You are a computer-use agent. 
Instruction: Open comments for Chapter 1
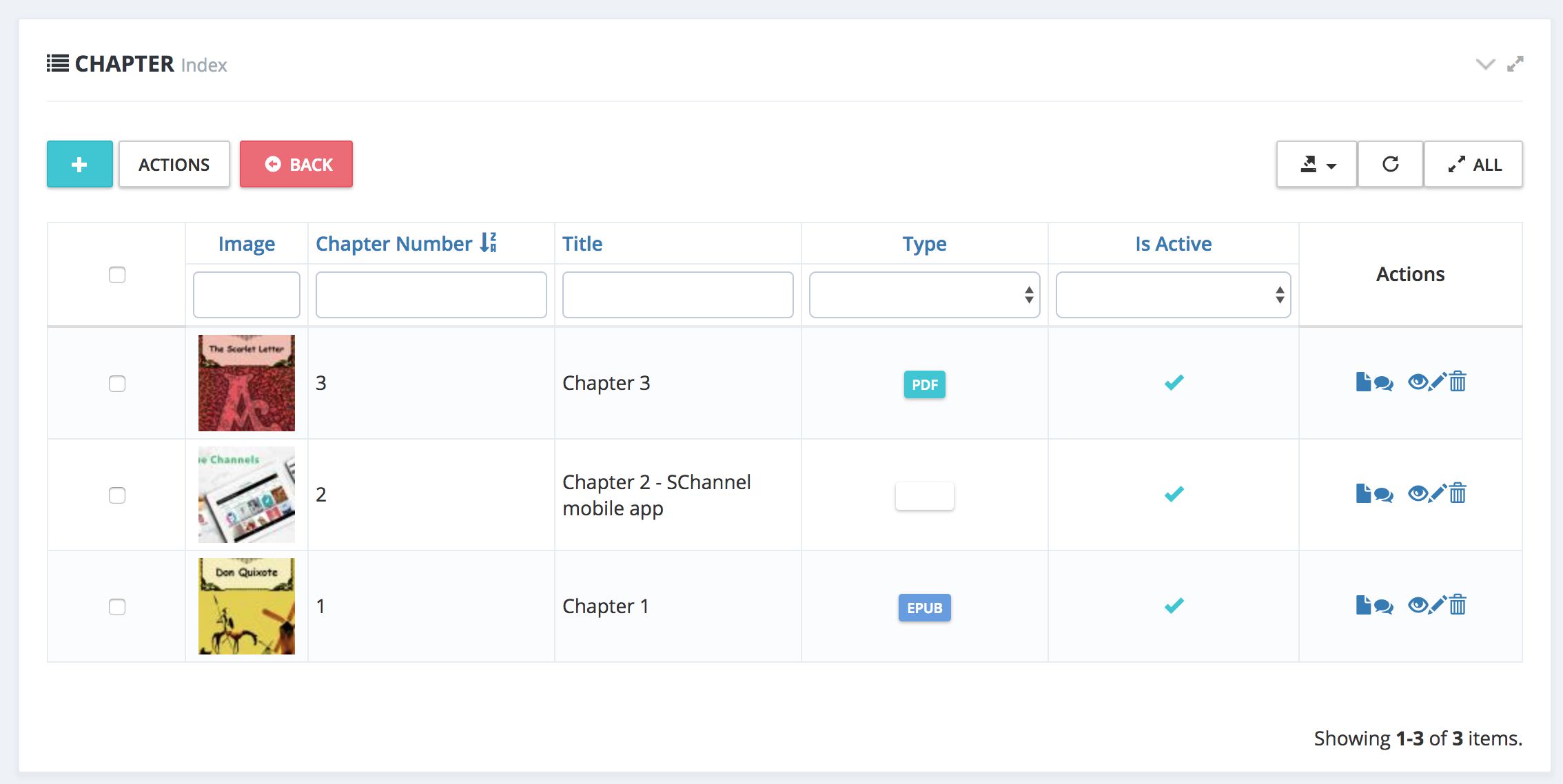click(1383, 606)
